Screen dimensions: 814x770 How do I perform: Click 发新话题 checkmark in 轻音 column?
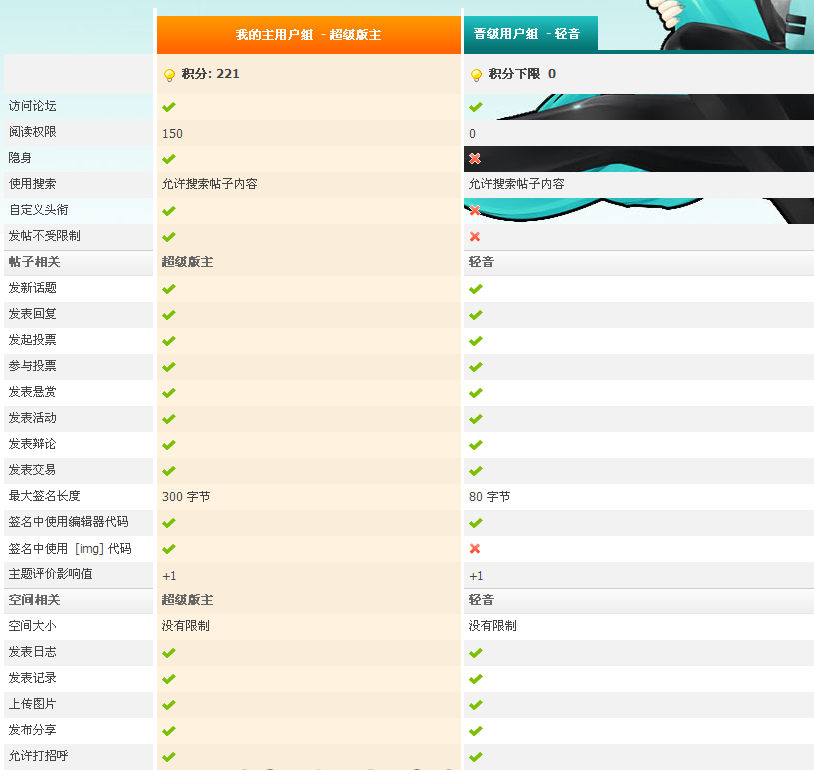click(x=476, y=289)
